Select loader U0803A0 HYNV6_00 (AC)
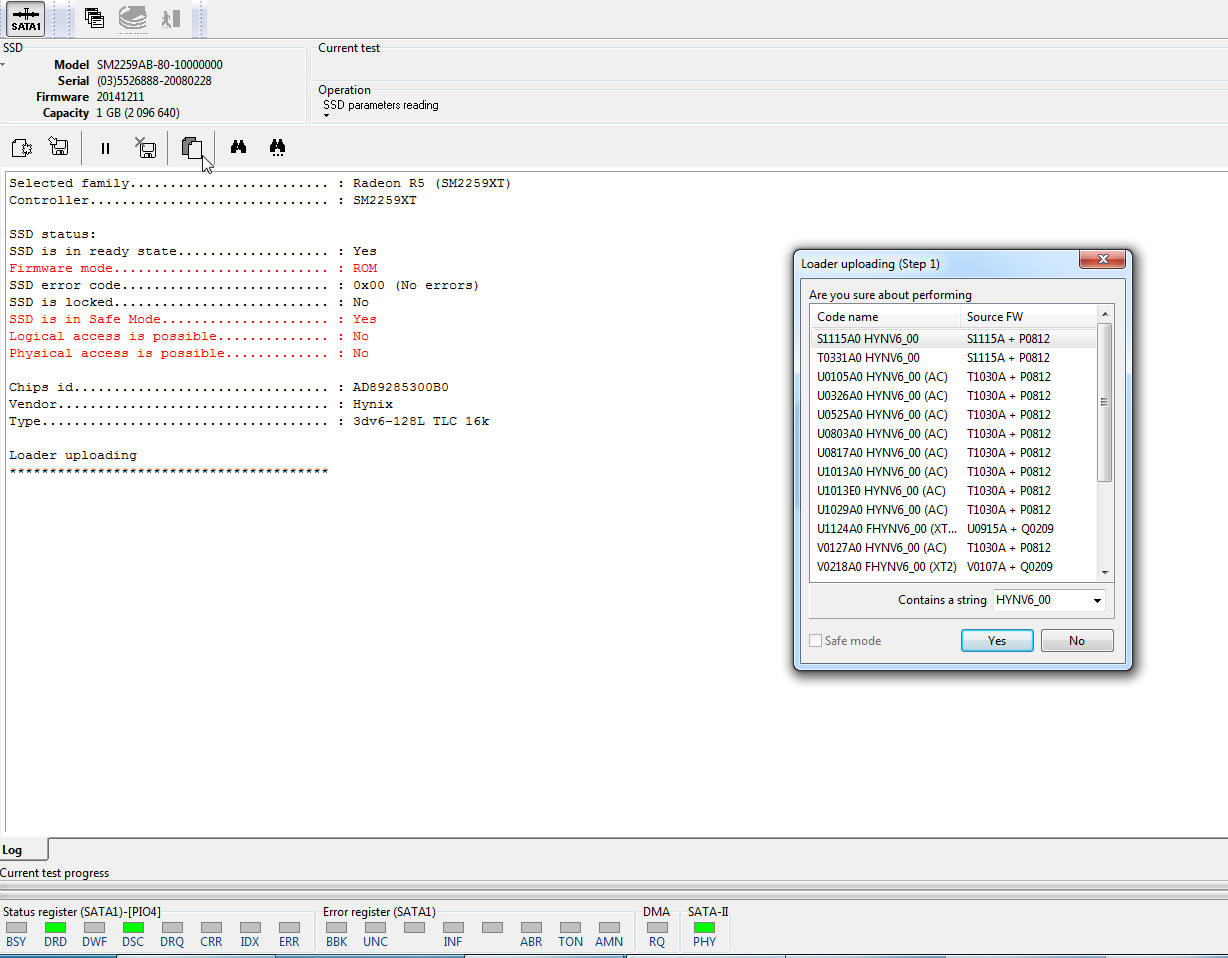This screenshot has height=958, width=1228. click(954, 434)
